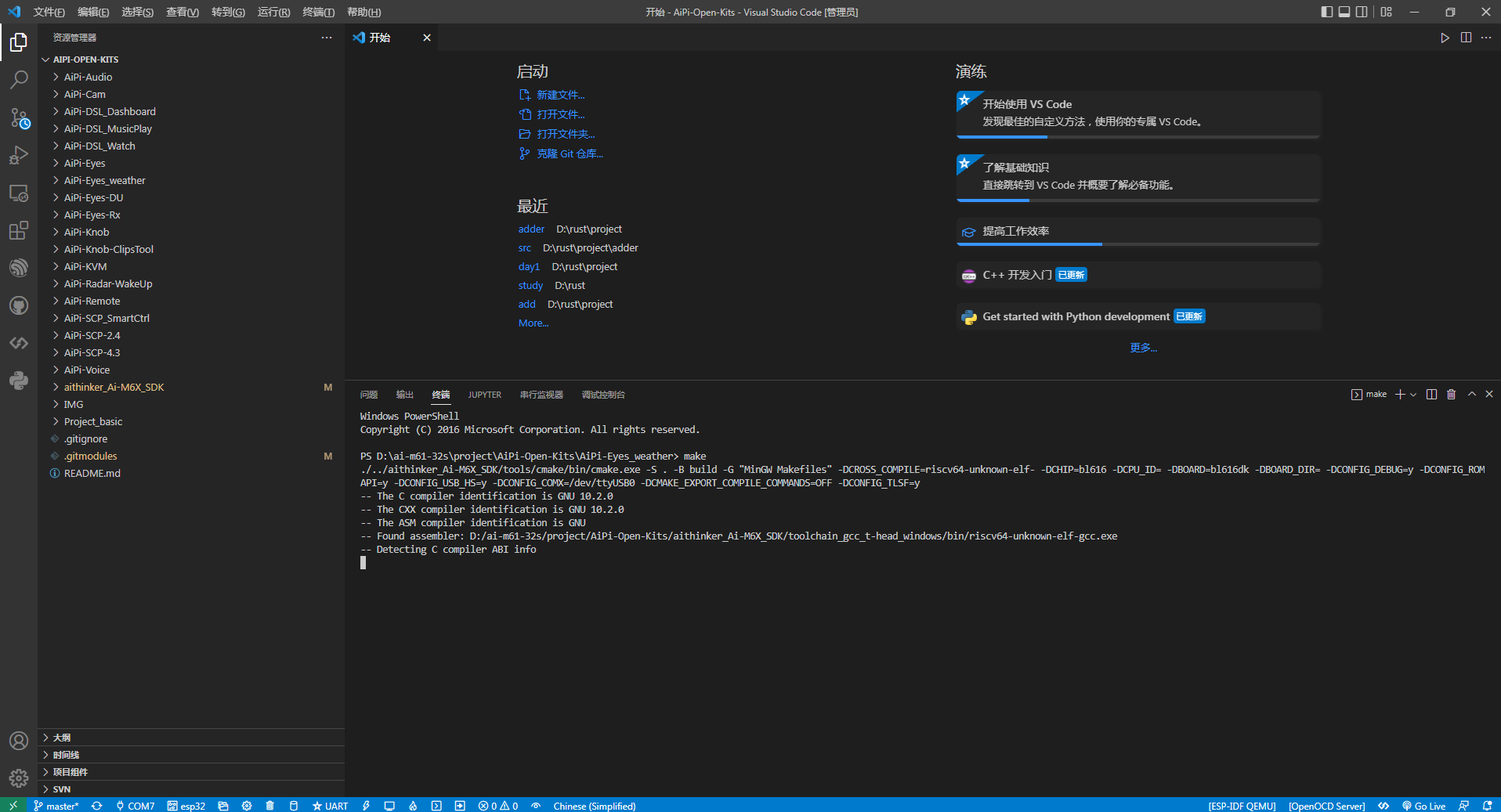Expand the AiPi-Audio folder

[191, 77]
